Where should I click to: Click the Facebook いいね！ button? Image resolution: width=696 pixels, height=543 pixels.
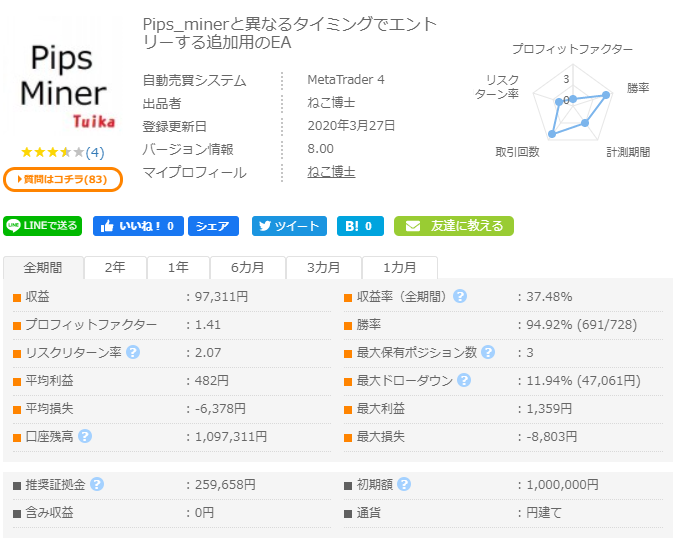tap(138, 226)
